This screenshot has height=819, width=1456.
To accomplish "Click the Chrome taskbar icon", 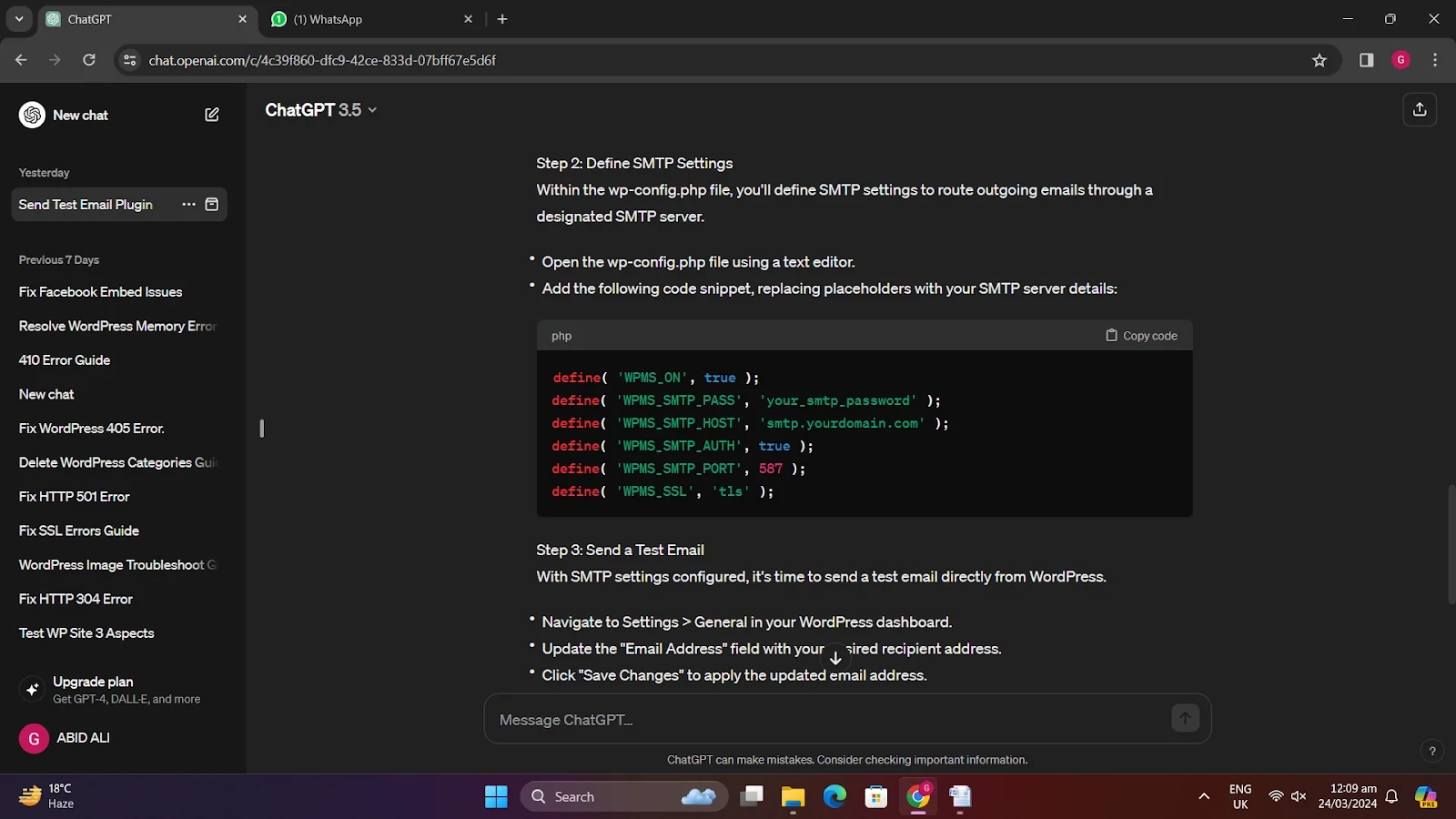I will point(918,797).
